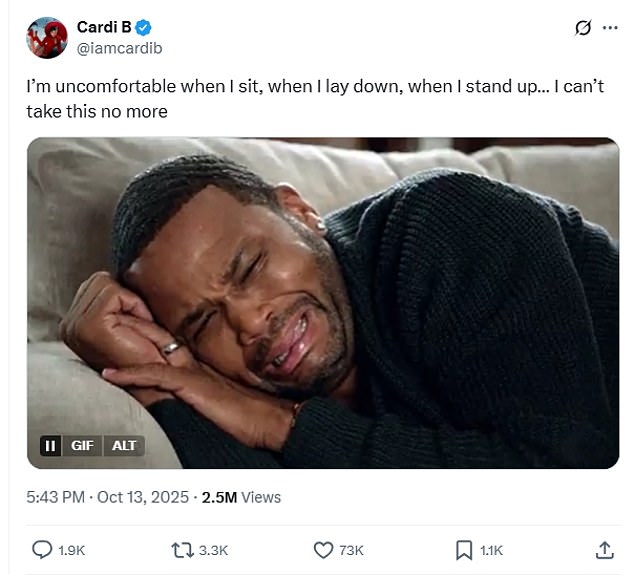Show the ALT image description
Screen dimensions: 634x575
(124, 445)
